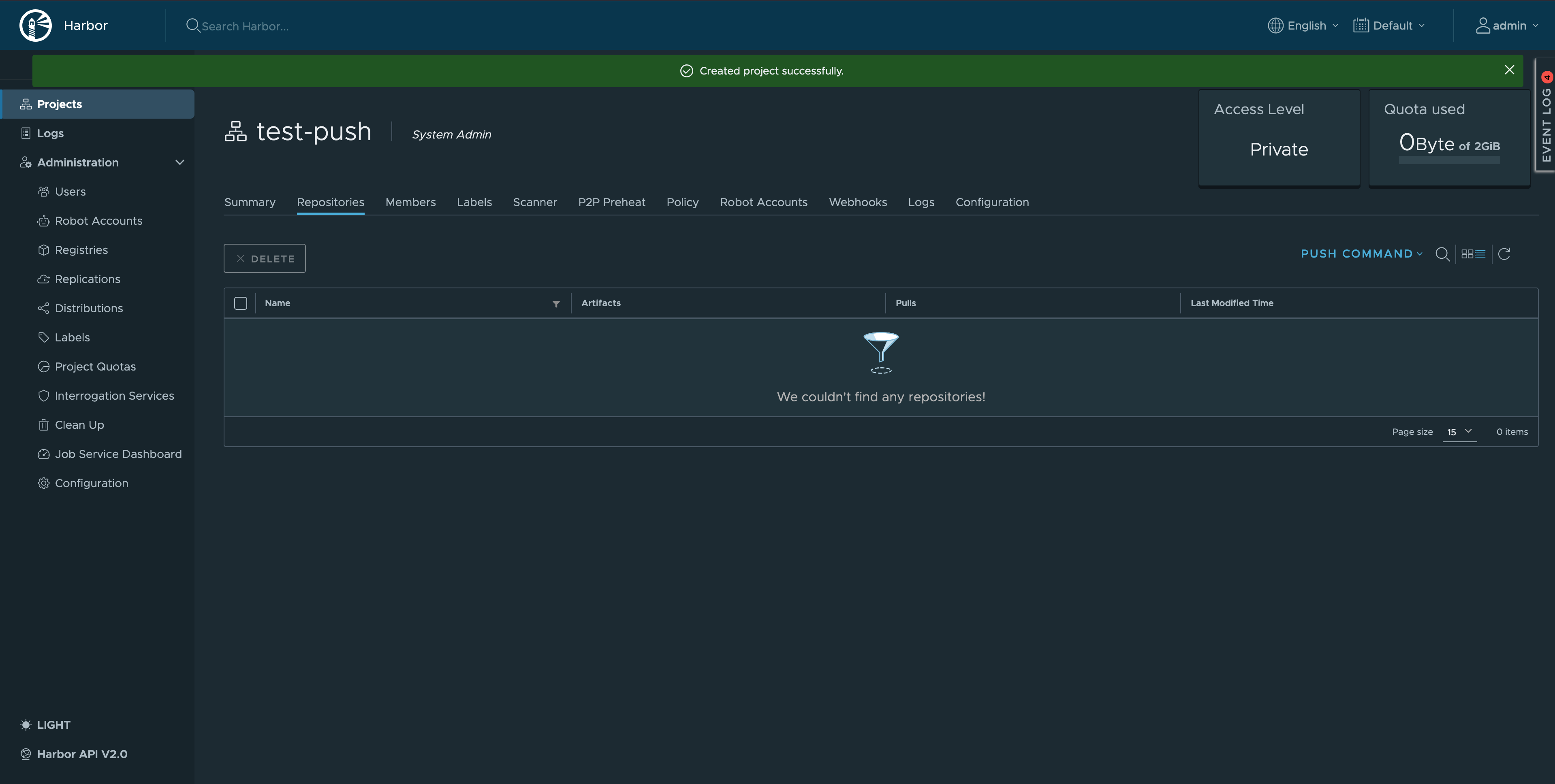Switch to list view icon

[x=1481, y=254]
